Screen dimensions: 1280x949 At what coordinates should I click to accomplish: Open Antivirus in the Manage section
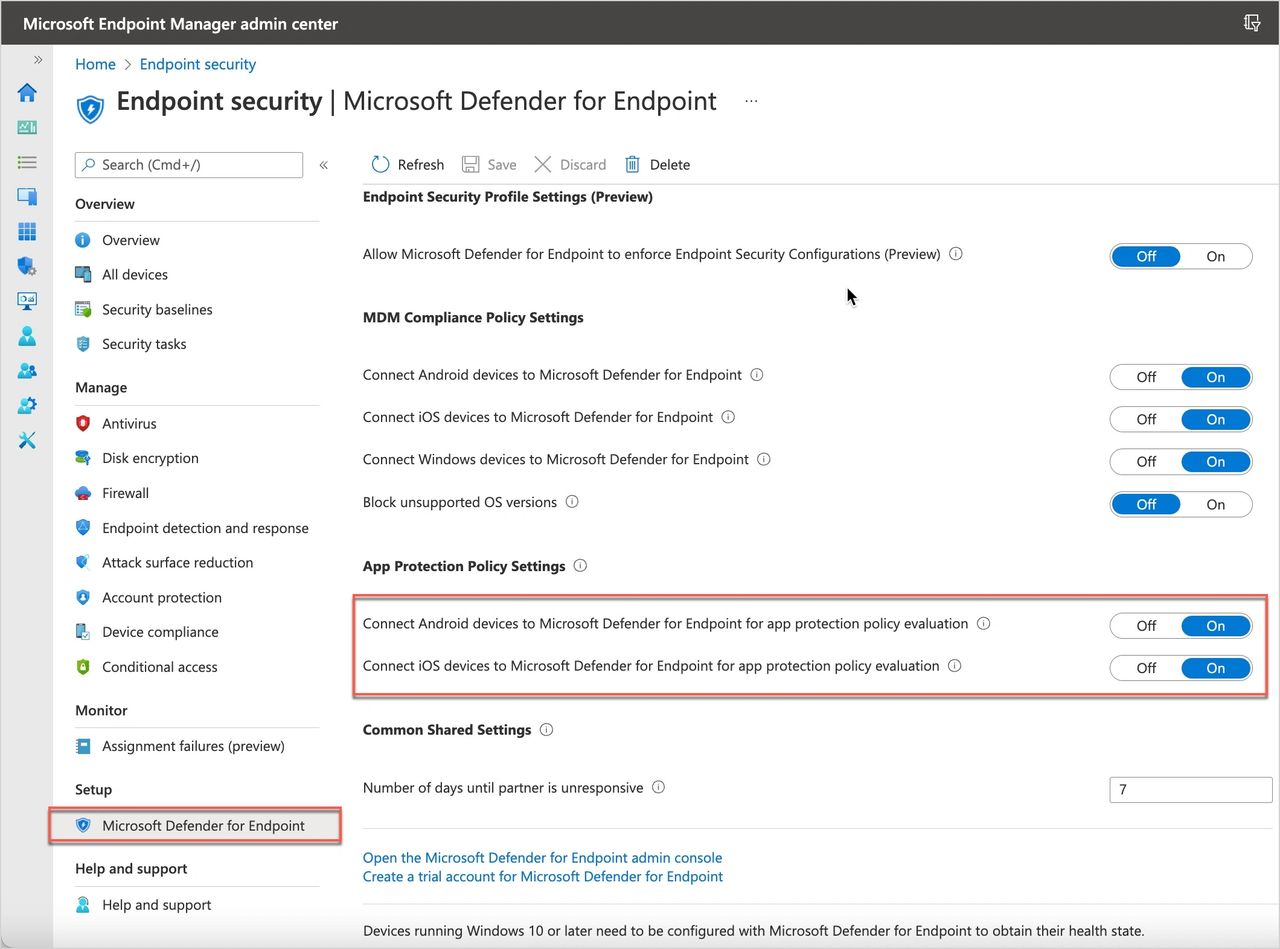point(129,424)
